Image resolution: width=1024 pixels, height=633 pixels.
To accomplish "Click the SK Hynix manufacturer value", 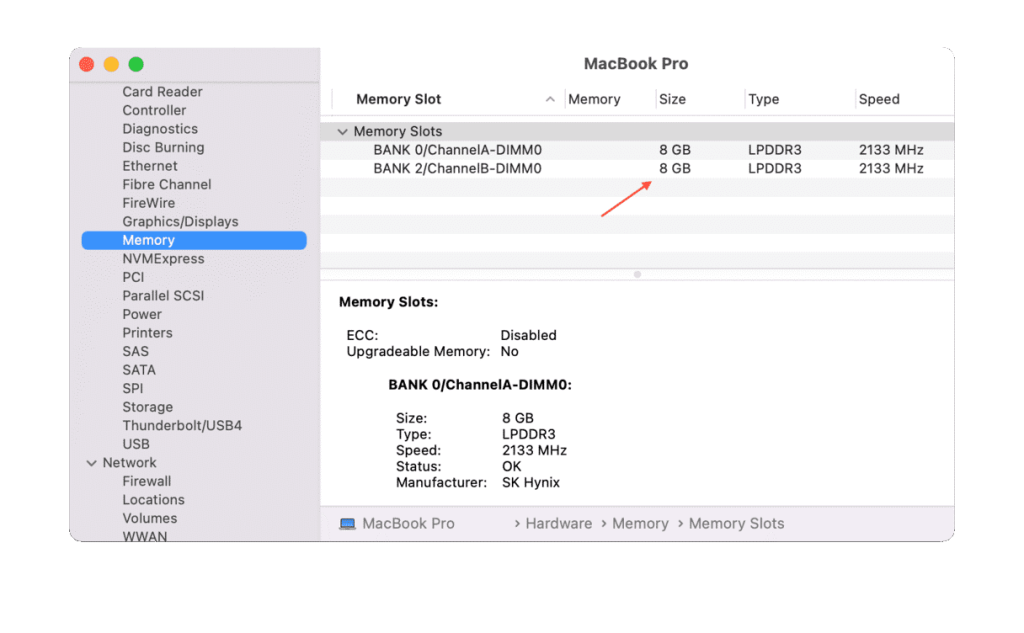I will [530, 483].
